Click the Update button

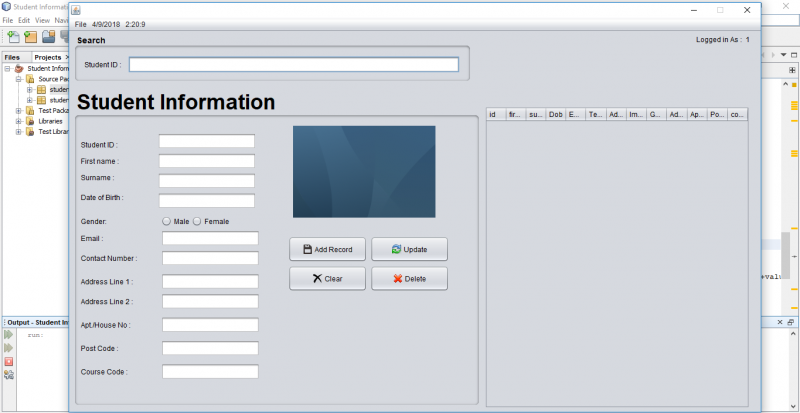click(409, 250)
